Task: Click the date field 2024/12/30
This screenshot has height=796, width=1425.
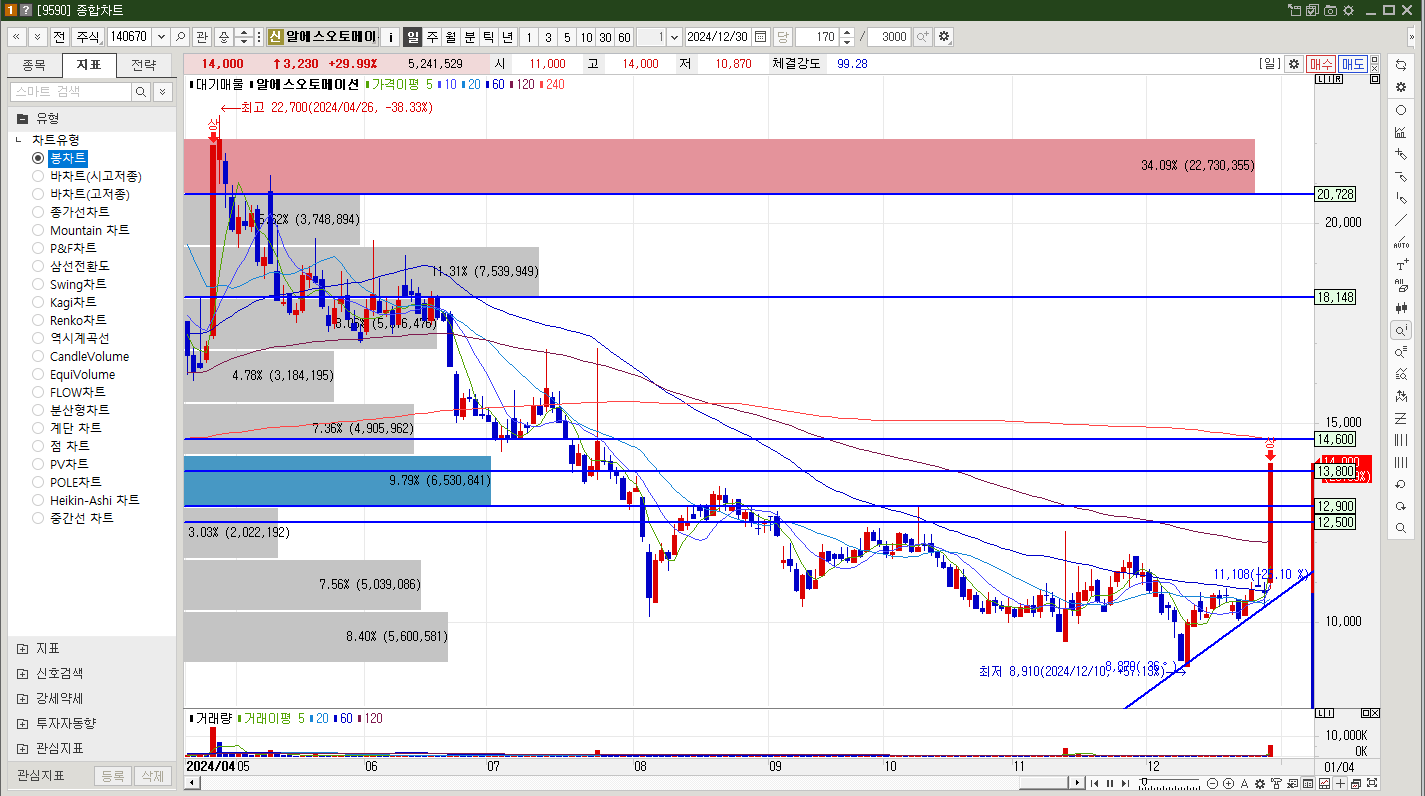Action: pos(718,37)
